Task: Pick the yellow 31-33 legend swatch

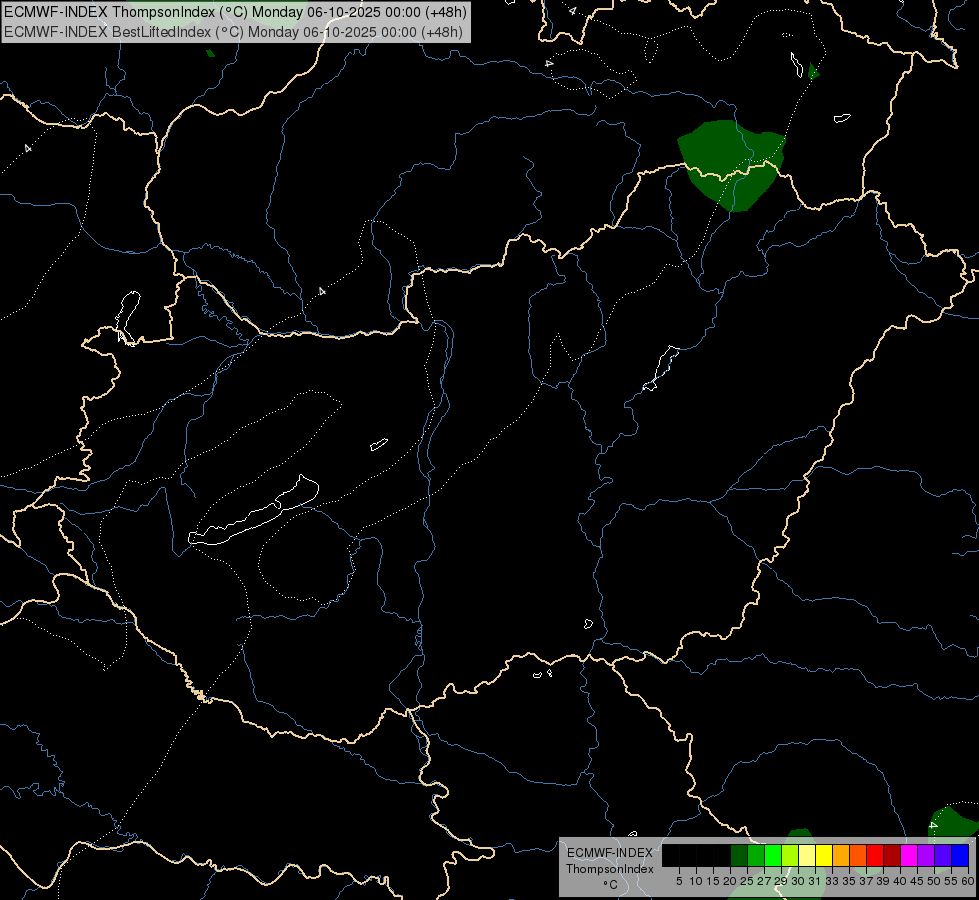Action: [824, 855]
